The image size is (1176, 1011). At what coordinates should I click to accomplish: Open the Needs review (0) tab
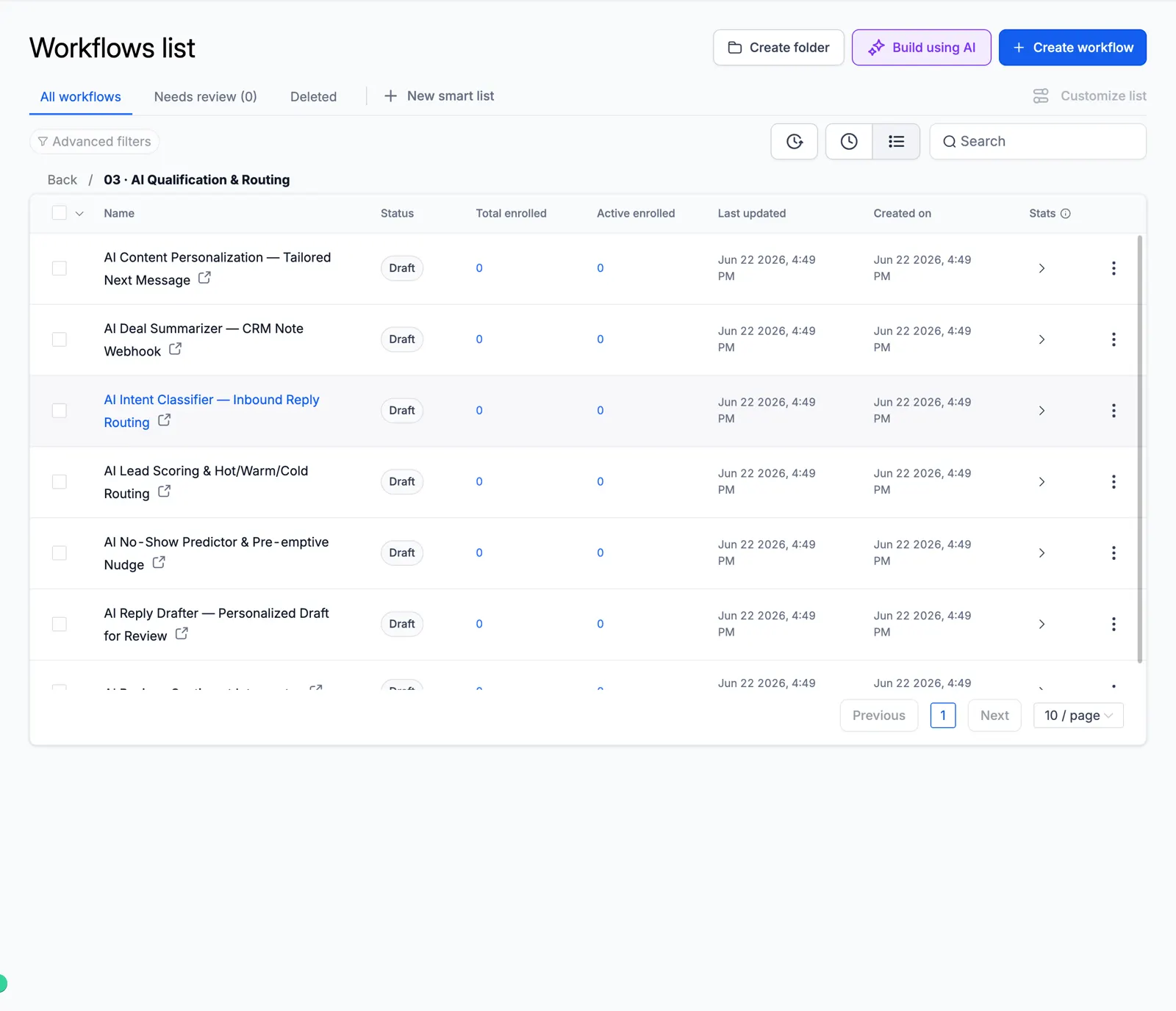click(206, 97)
